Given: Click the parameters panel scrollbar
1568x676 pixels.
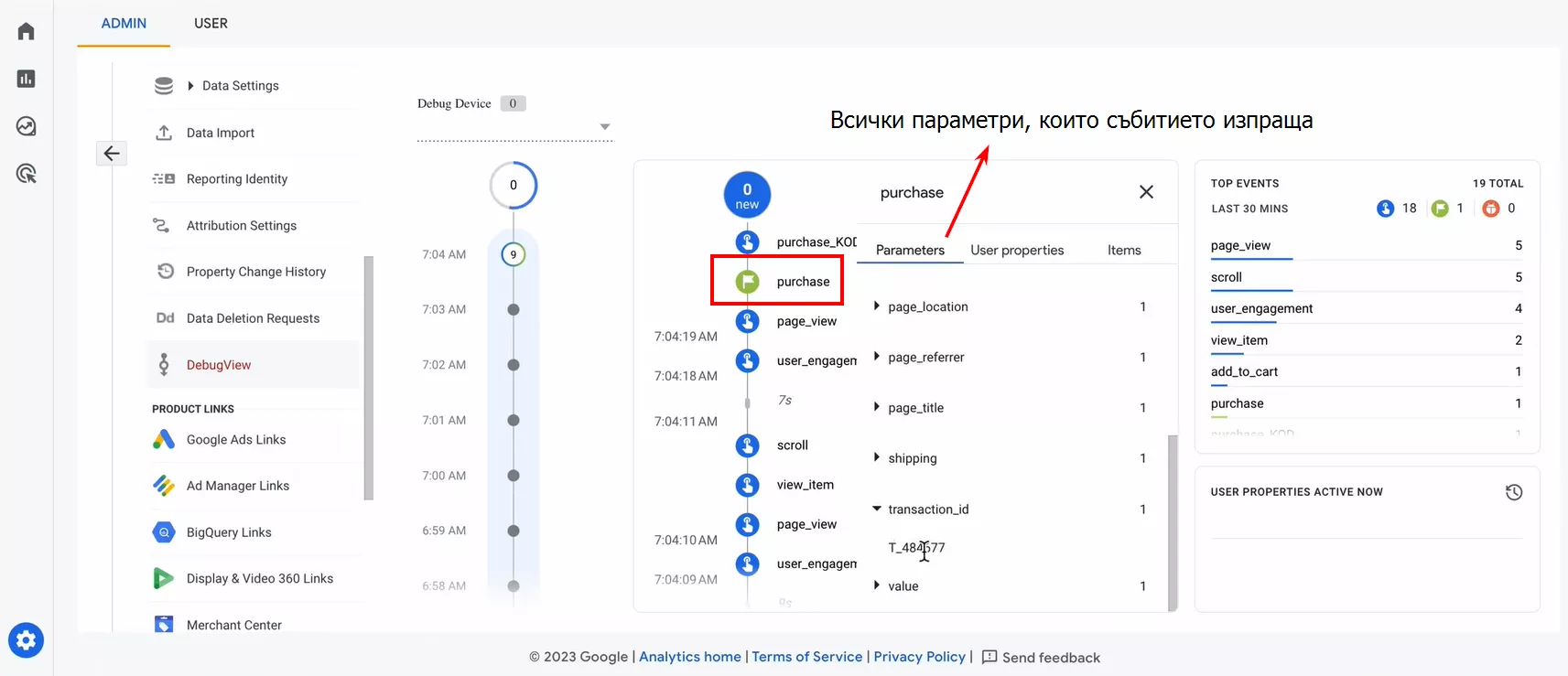Looking at the screenshot, I should (1173, 522).
